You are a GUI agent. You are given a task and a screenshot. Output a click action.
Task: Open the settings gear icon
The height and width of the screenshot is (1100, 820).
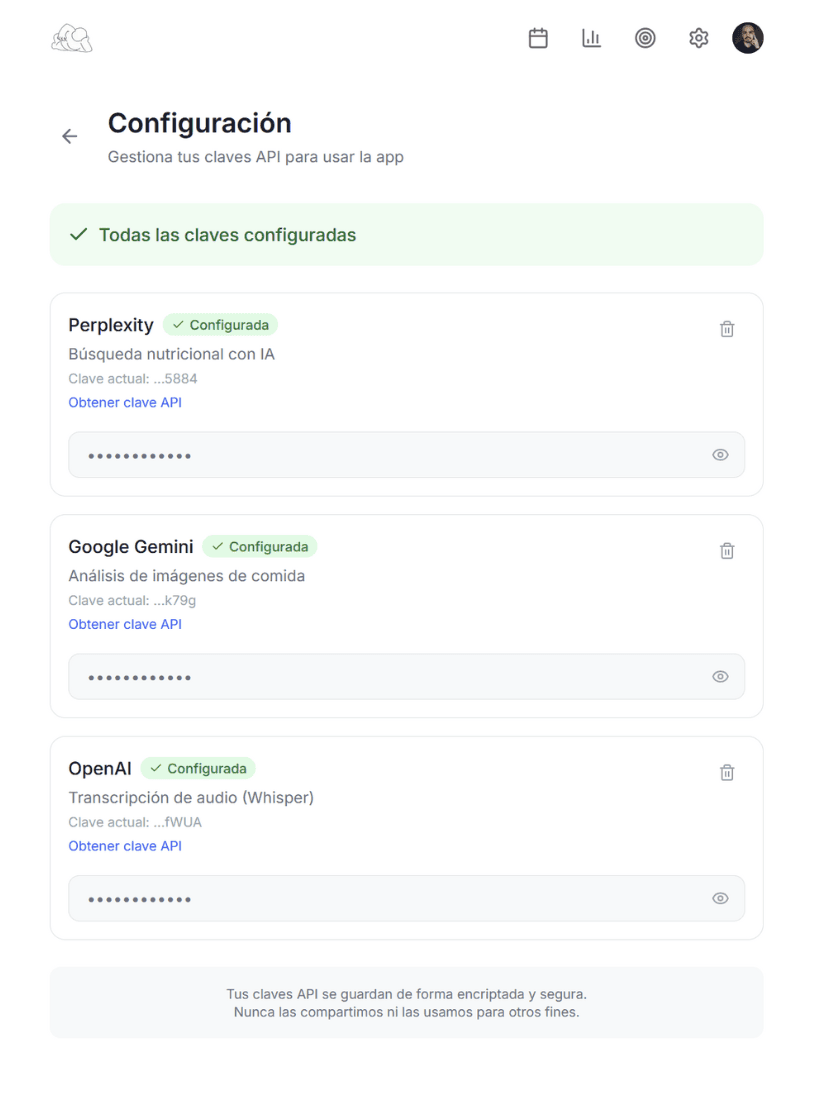point(698,38)
